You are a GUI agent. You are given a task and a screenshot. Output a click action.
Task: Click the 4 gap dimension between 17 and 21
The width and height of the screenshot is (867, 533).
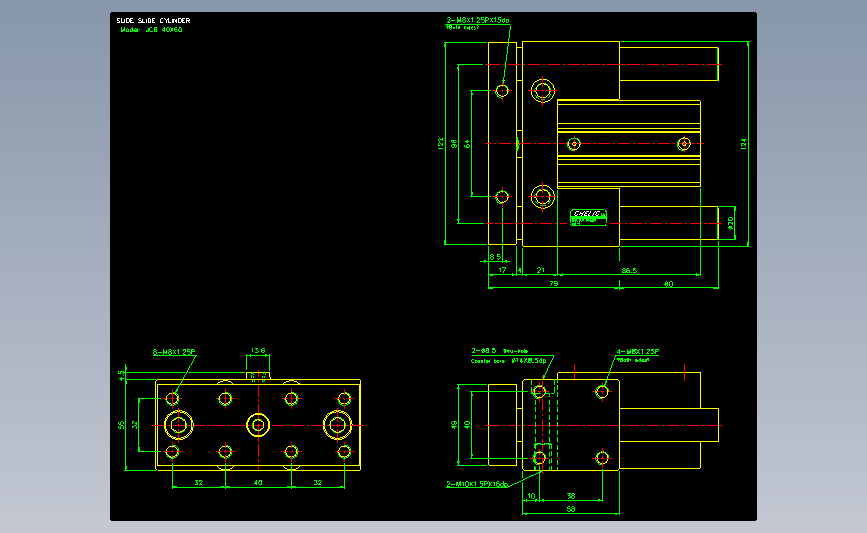pos(519,270)
